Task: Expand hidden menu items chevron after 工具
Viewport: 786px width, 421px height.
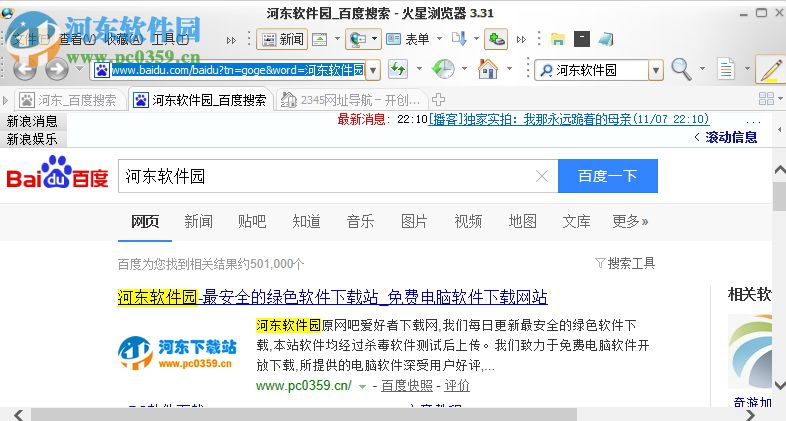Action: tap(231, 40)
